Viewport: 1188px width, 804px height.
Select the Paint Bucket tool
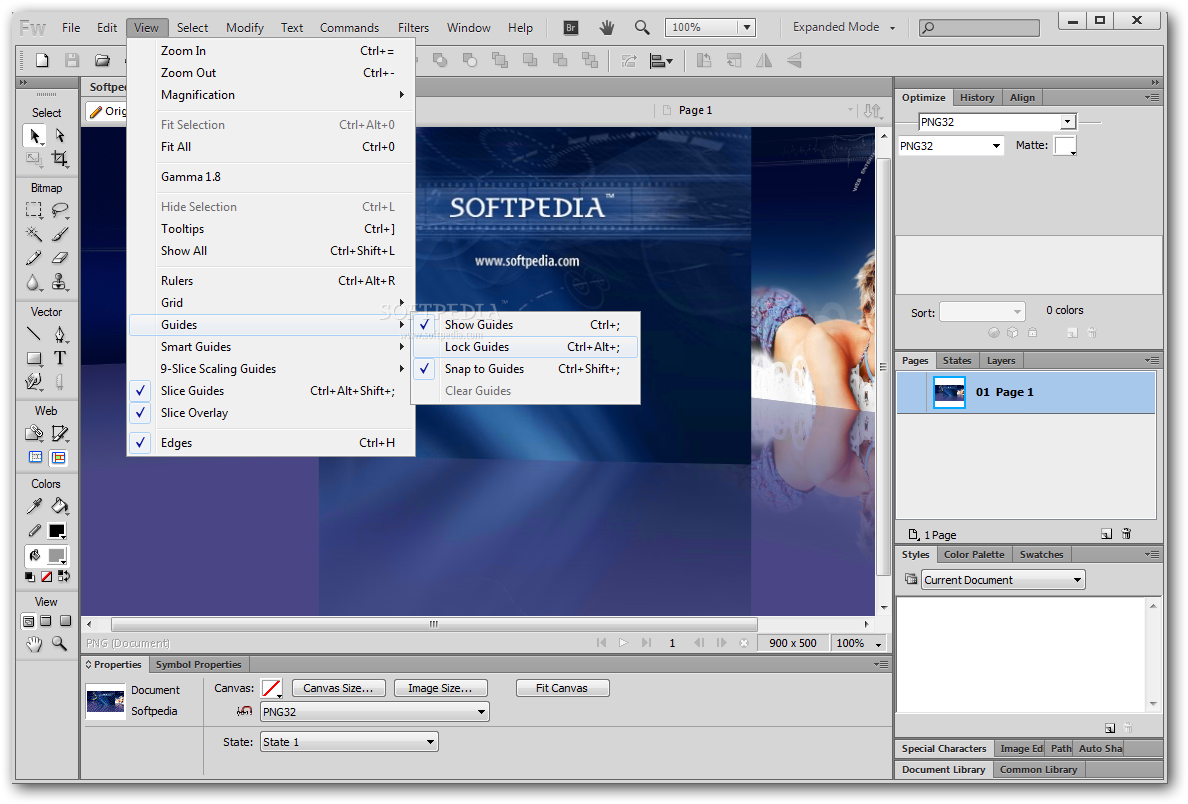(60, 505)
